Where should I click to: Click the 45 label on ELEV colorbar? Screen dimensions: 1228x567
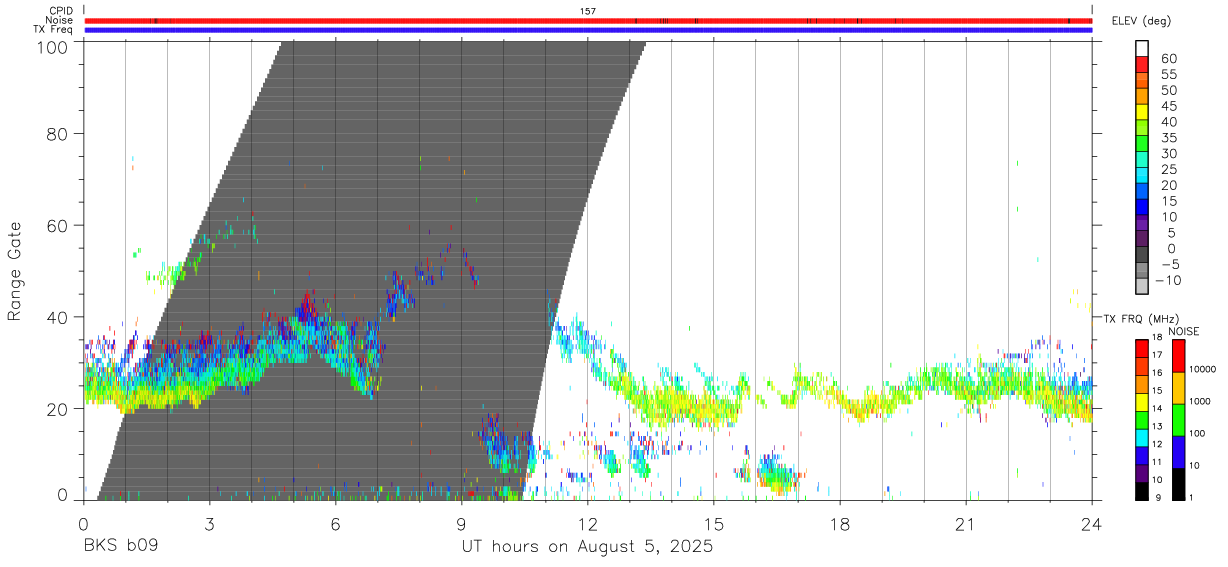(x=1168, y=105)
